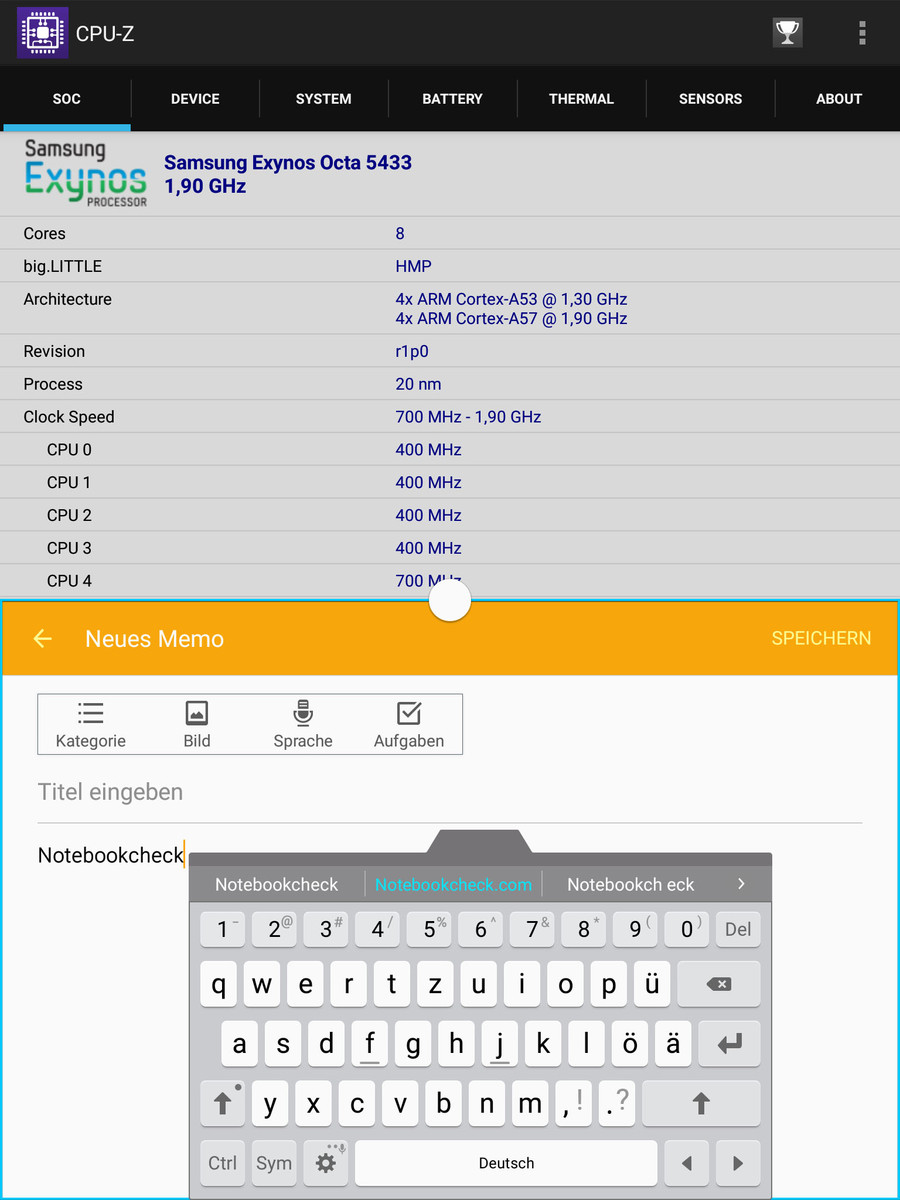The height and width of the screenshot is (1200, 900).
Task: Select the Cores value '8'
Action: [x=400, y=233]
